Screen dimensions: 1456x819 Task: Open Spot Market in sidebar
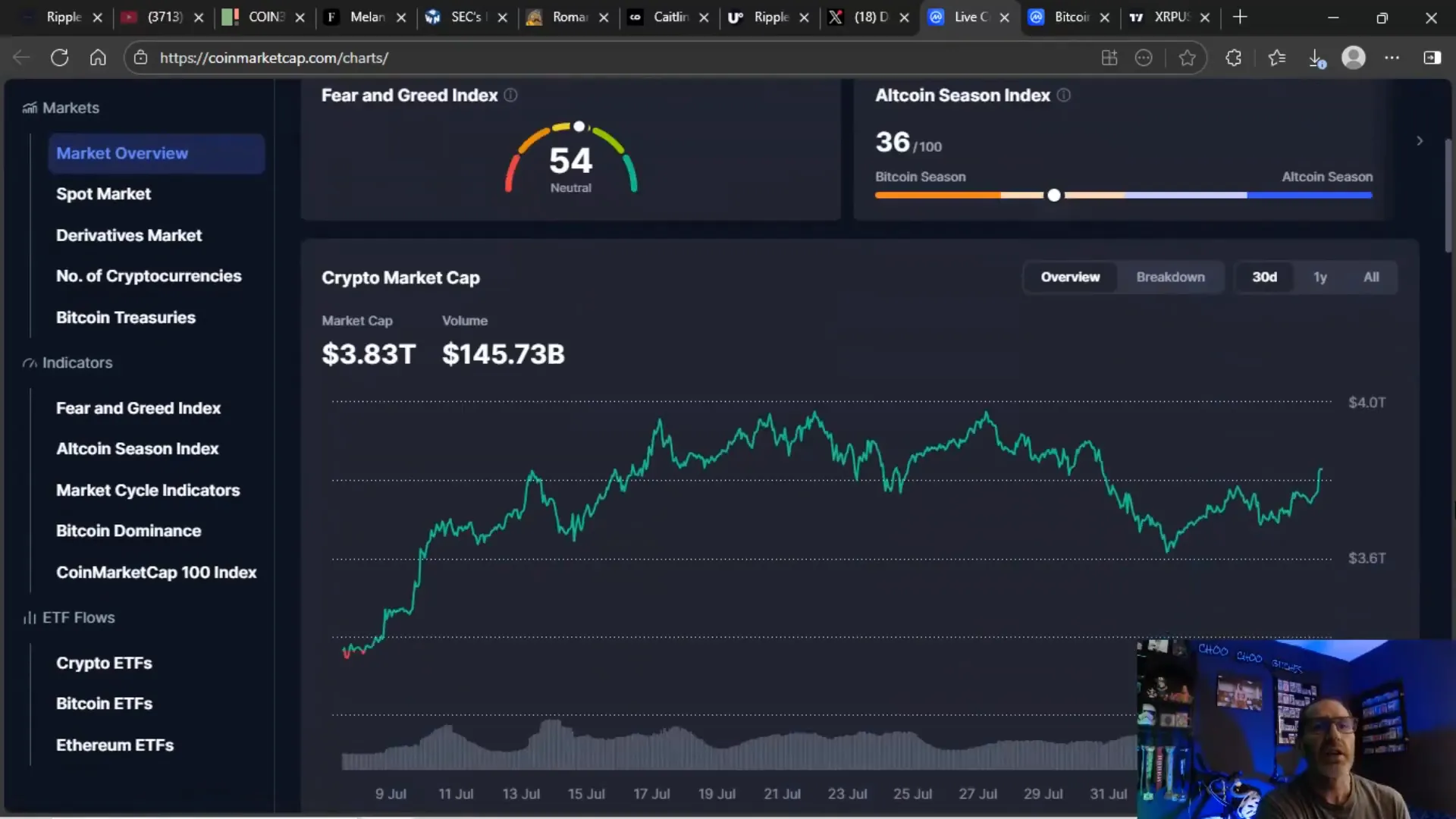click(103, 194)
